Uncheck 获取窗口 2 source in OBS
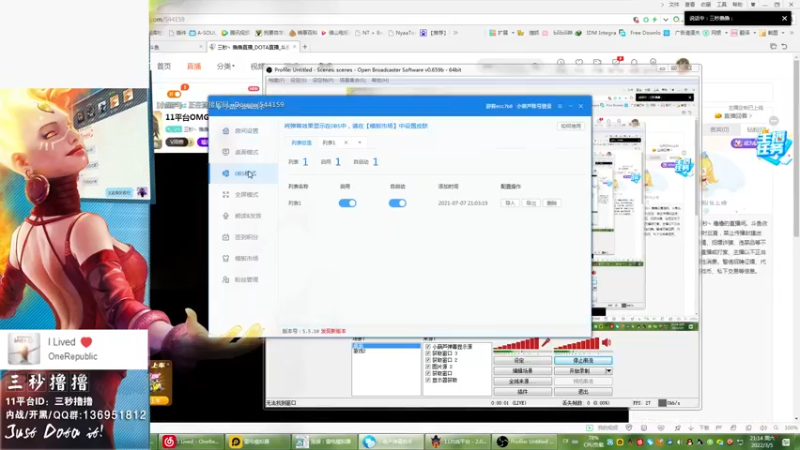Image resolution: width=800 pixels, height=450 pixels. point(428,360)
